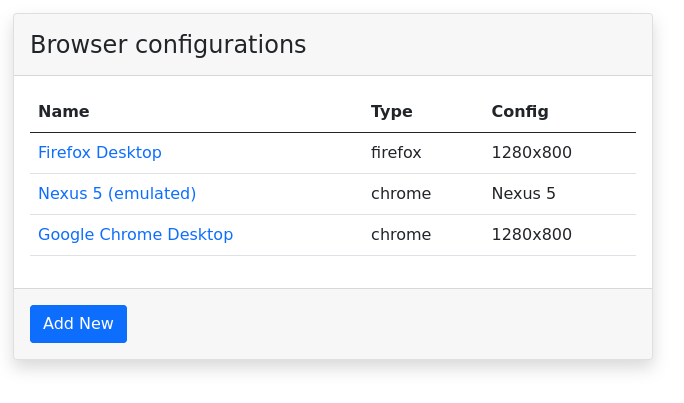Click 1280x800 config in Google Chrome Desktop row

click(x=531, y=235)
